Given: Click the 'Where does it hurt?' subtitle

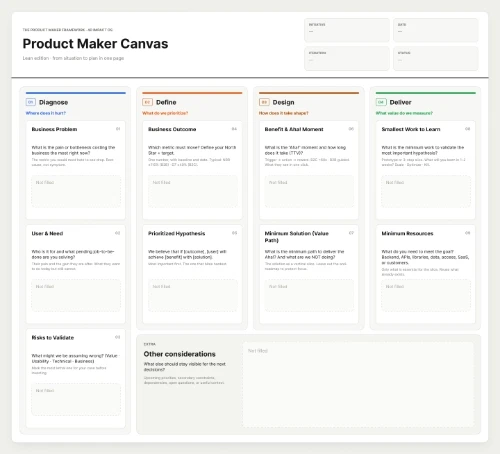Looking at the screenshot, I should 46,113.
